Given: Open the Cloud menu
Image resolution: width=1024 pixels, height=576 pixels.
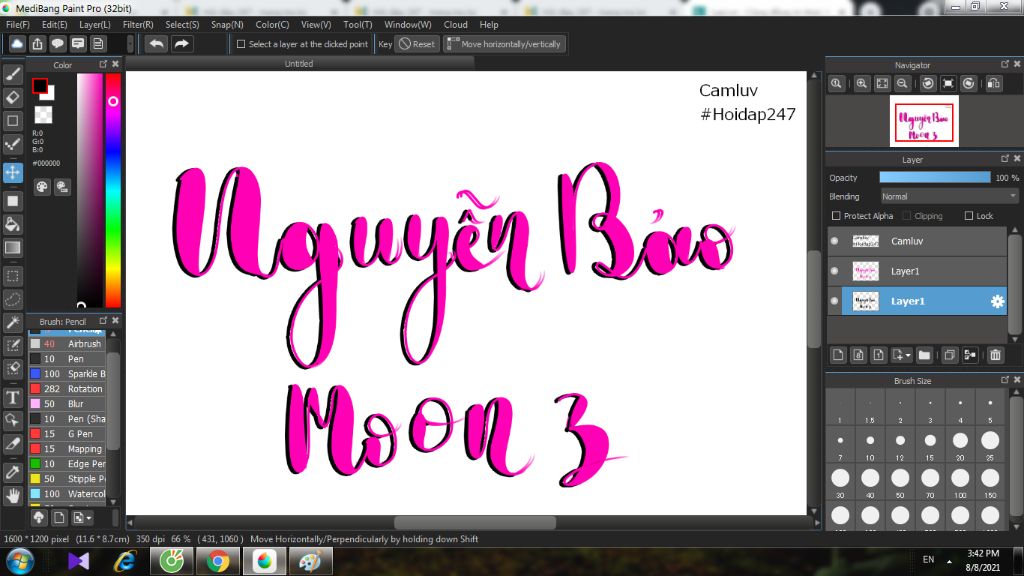Looking at the screenshot, I should pos(455,24).
